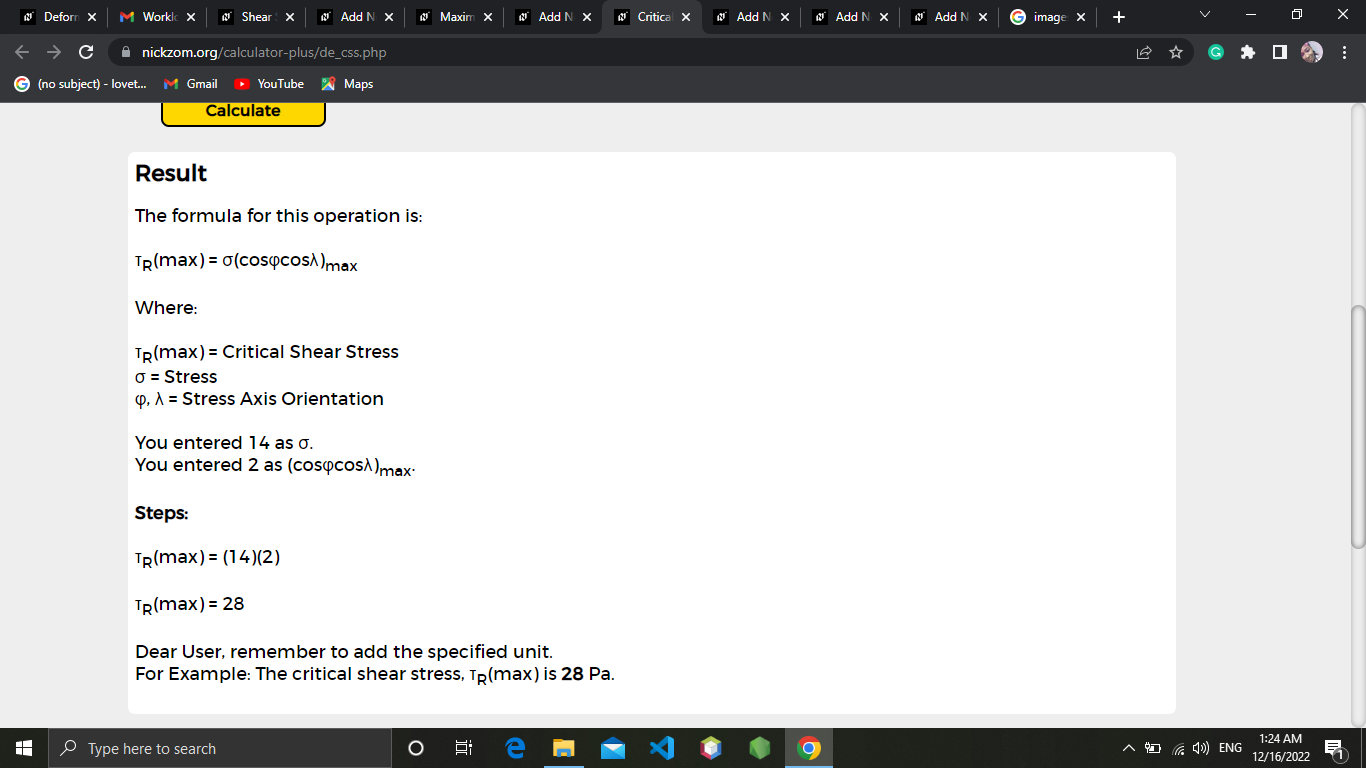The height and width of the screenshot is (768, 1366).
Task: Open the Extensions puzzle icon
Action: point(1248,52)
